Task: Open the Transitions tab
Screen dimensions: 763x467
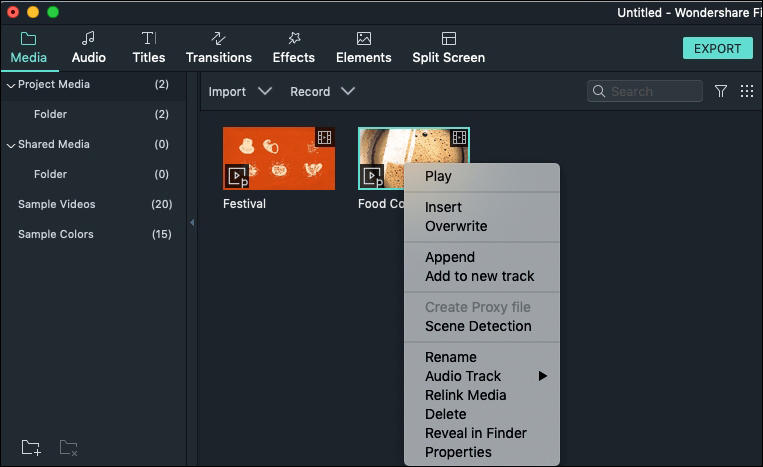Action: (x=218, y=48)
